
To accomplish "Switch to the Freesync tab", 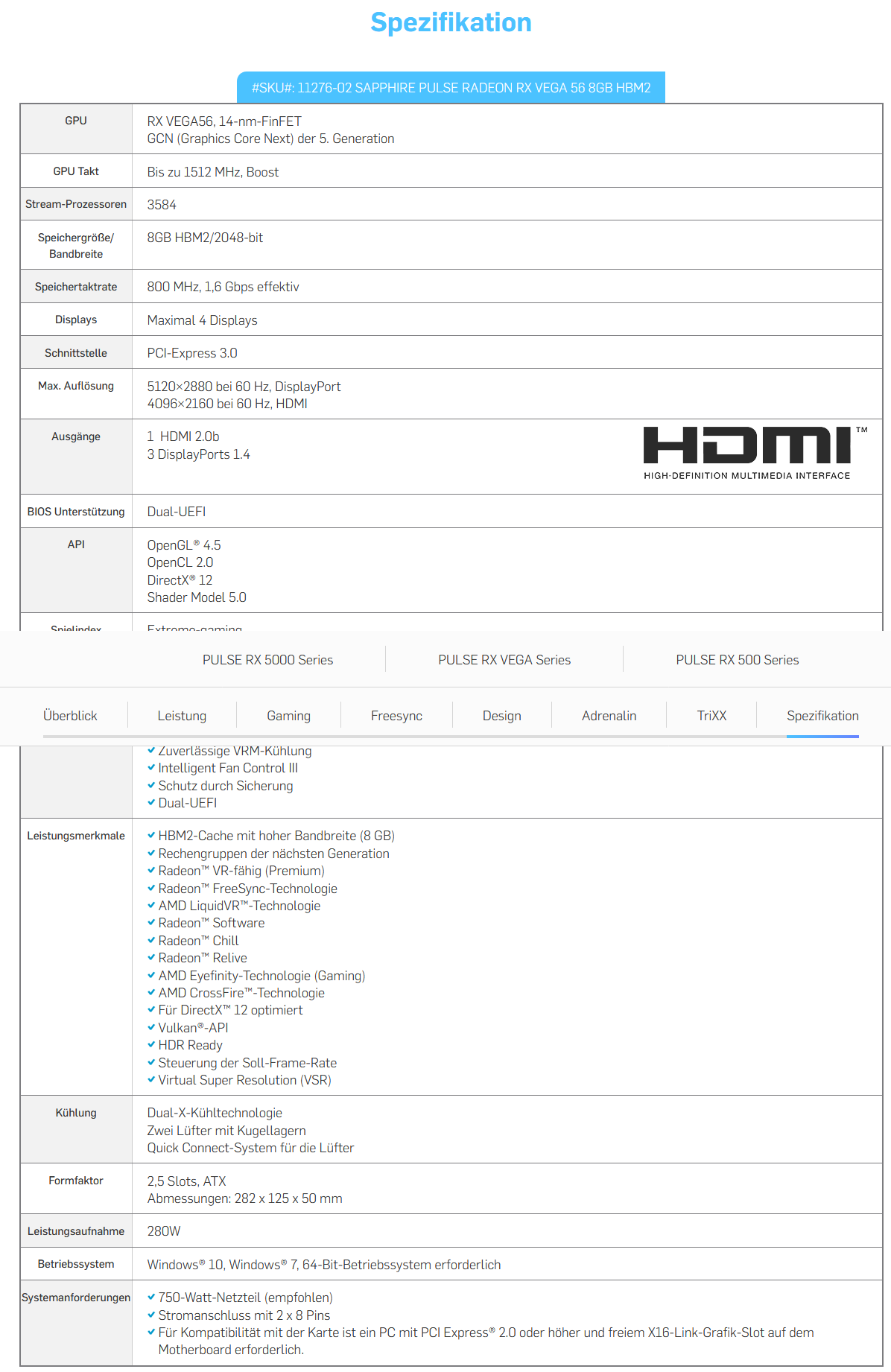I will coord(396,716).
